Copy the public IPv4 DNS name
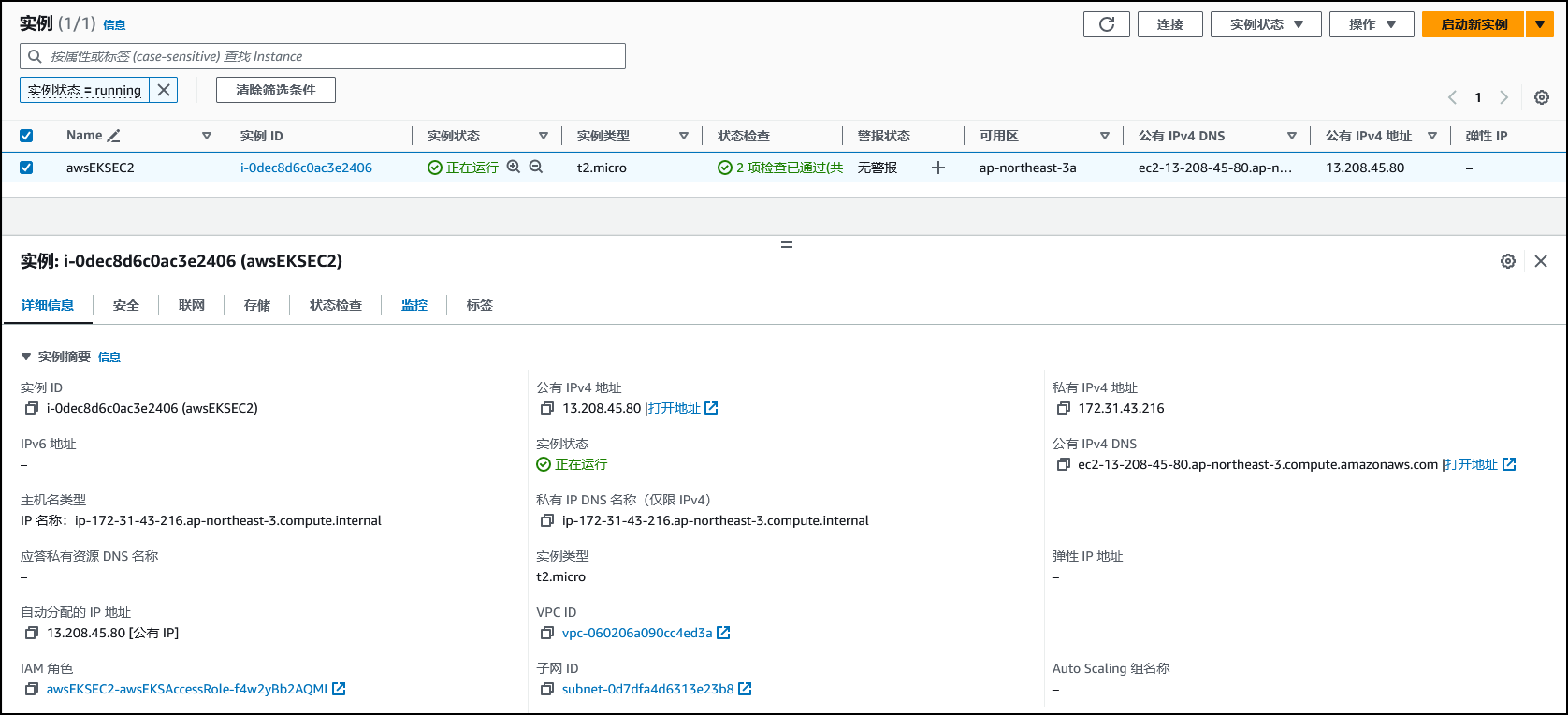The height and width of the screenshot is (715, 1568). point(1064,464)
